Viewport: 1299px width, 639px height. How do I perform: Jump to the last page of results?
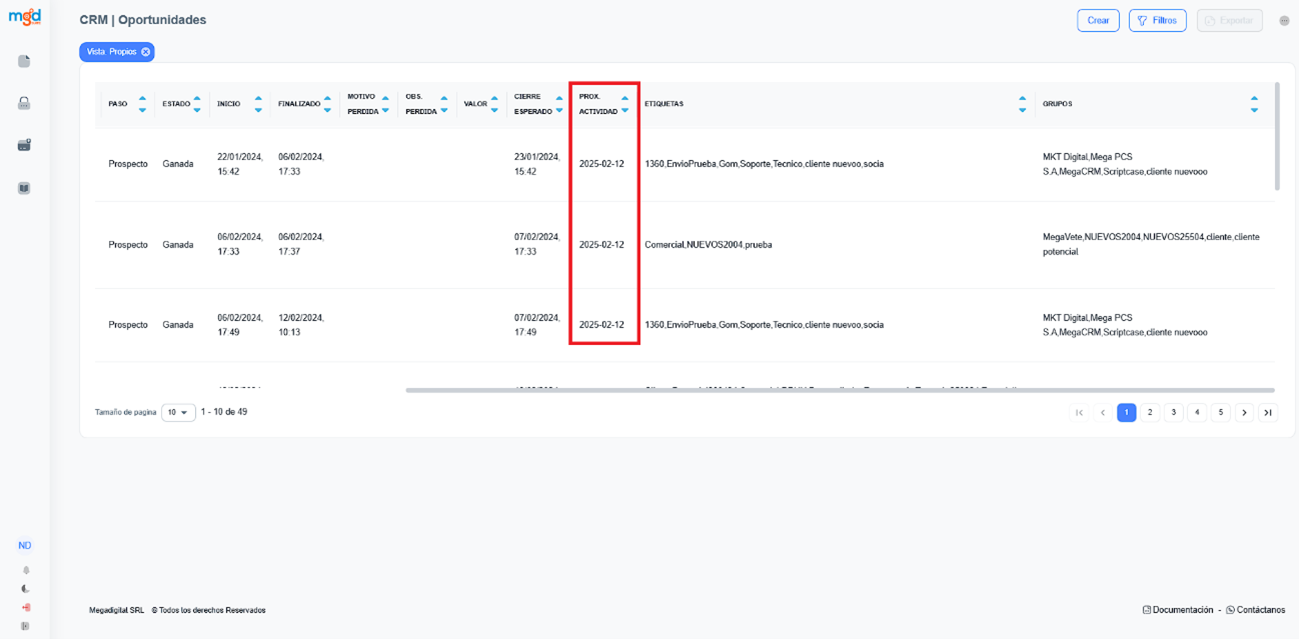click(1268, 412)
